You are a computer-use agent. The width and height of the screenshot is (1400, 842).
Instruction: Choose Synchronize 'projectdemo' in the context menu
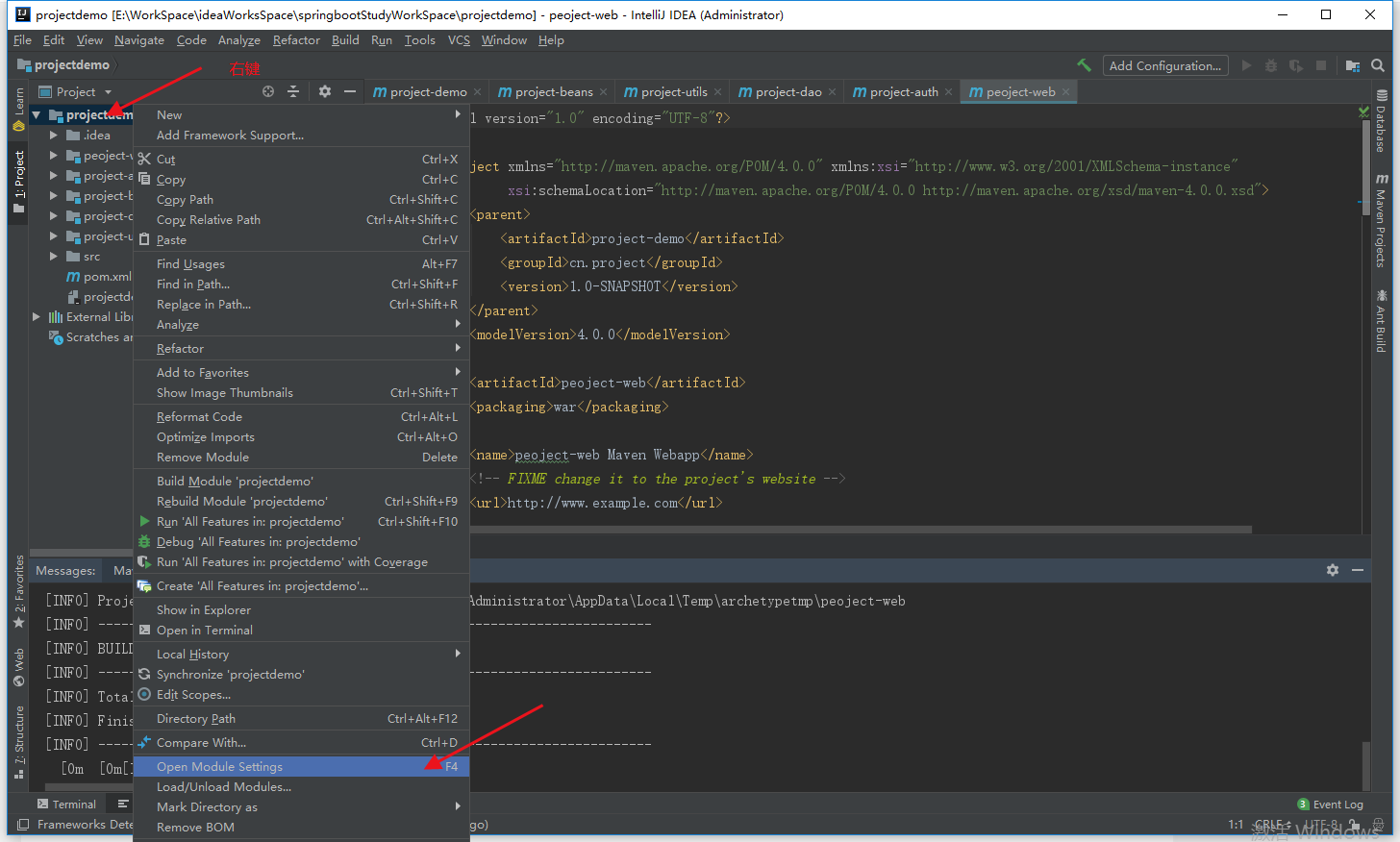point(301,675)
